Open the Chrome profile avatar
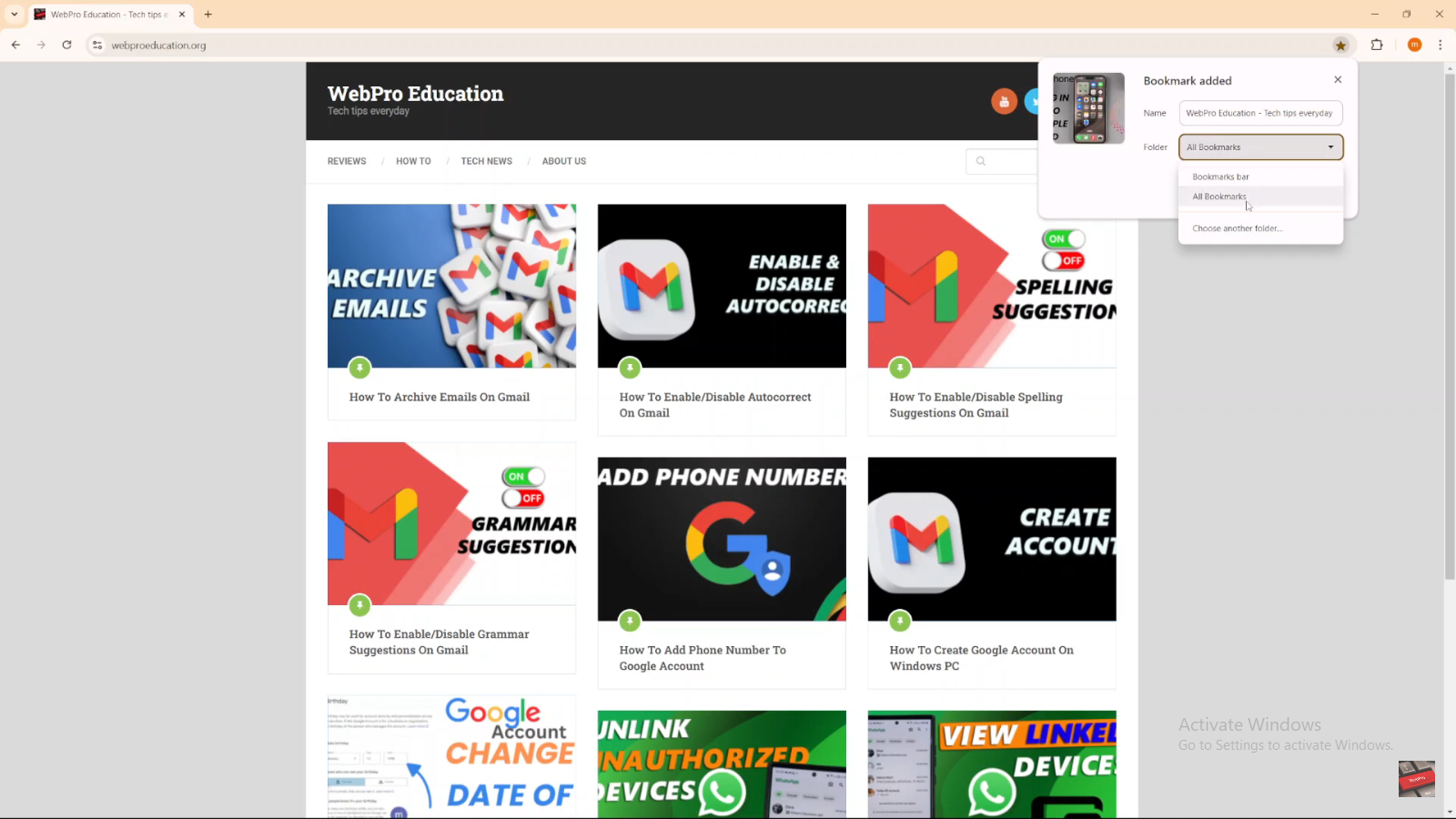 point(1414,45)
